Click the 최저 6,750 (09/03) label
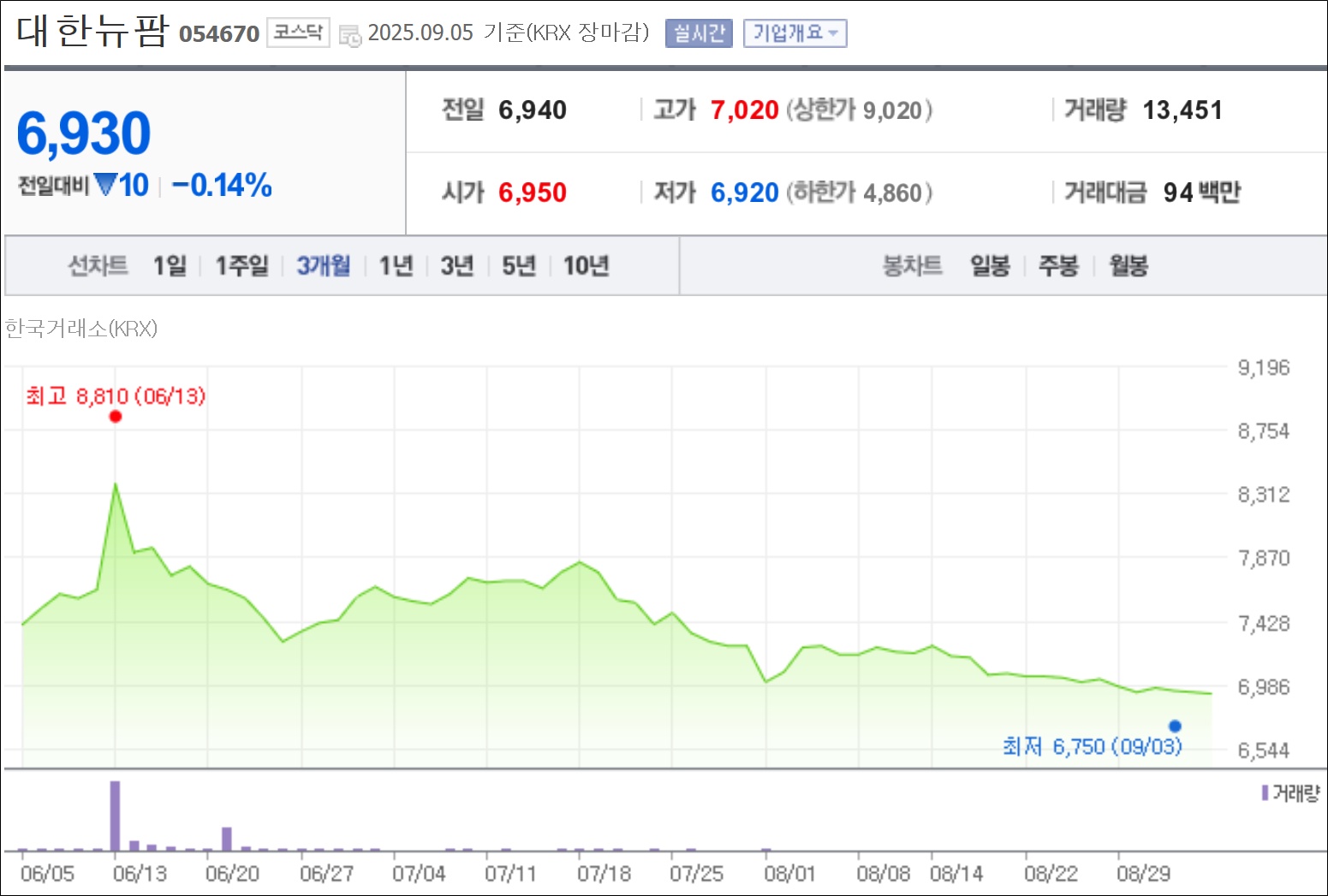Screen dimensions: 1328x896 1093,747
